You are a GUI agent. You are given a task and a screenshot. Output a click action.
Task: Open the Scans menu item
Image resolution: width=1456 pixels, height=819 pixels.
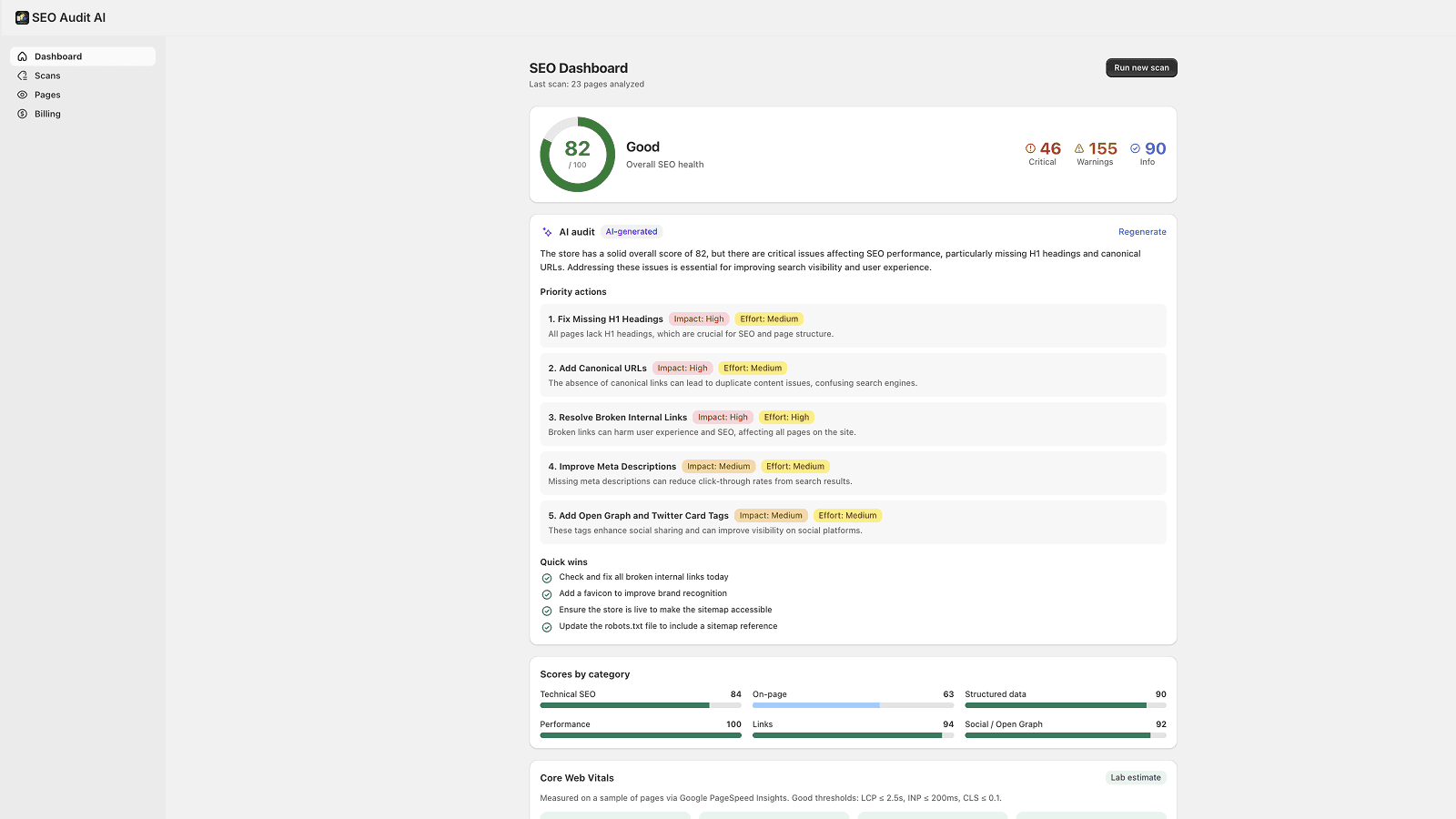83,76
